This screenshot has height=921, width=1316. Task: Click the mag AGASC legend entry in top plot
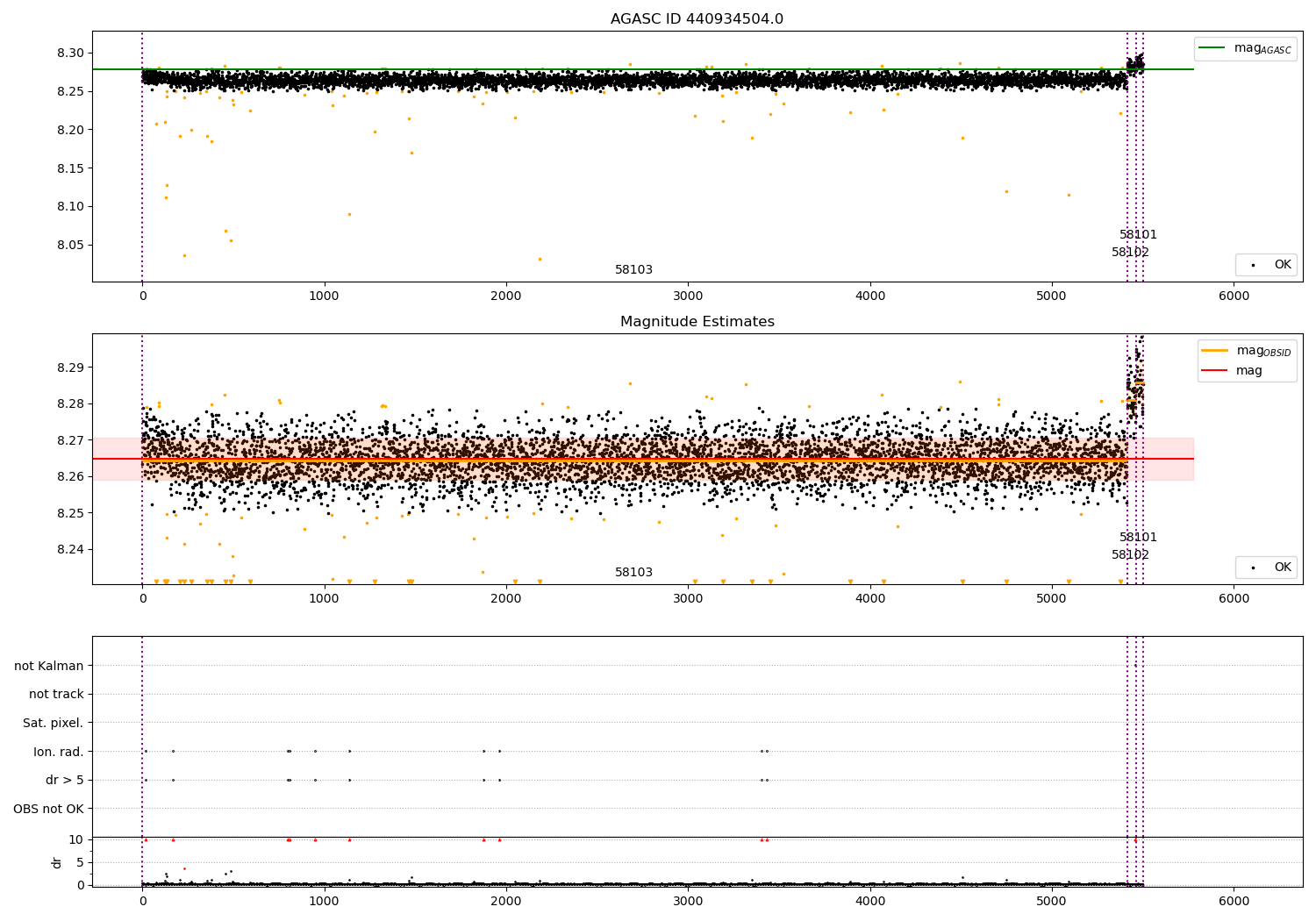point(1245,48)
